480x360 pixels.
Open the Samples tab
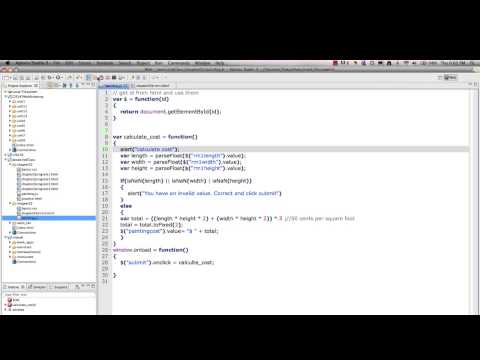pyautogui.click(x=37, y=287)
